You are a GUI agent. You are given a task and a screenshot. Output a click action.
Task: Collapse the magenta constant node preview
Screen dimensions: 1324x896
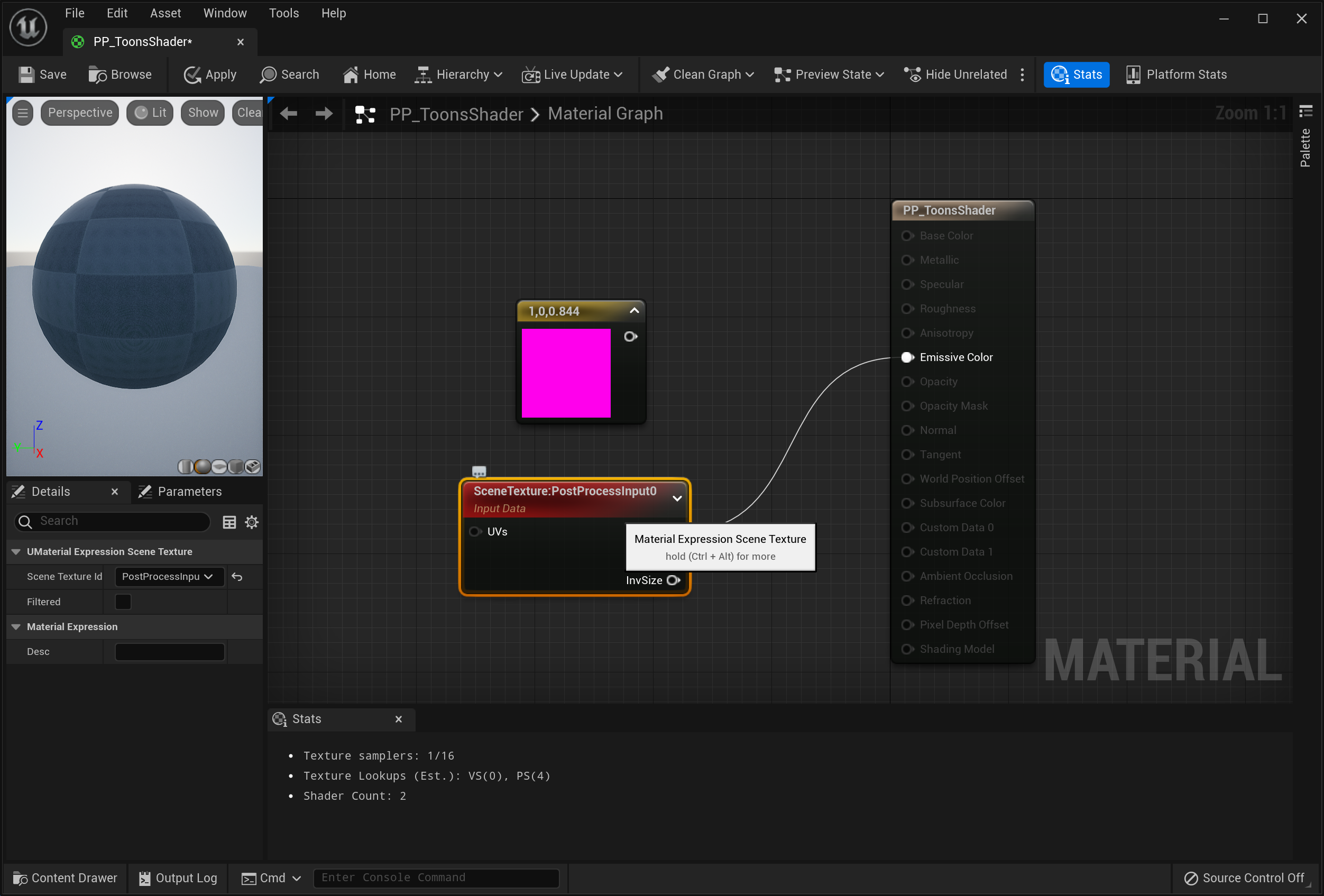pos(634,311)
